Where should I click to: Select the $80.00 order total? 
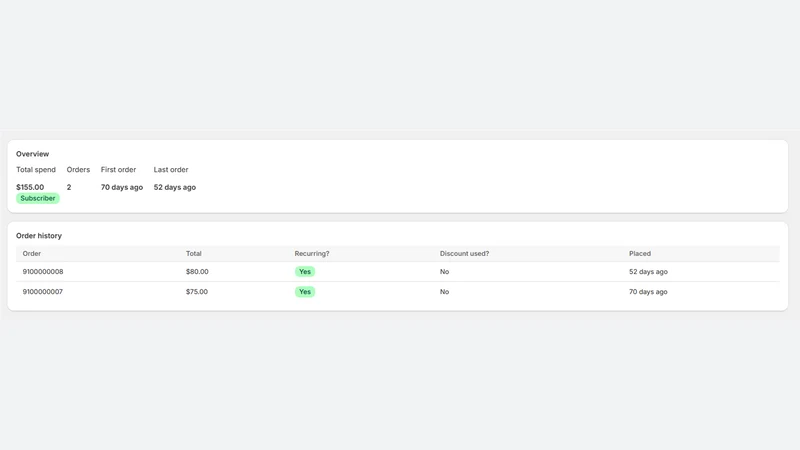point(197,272)
